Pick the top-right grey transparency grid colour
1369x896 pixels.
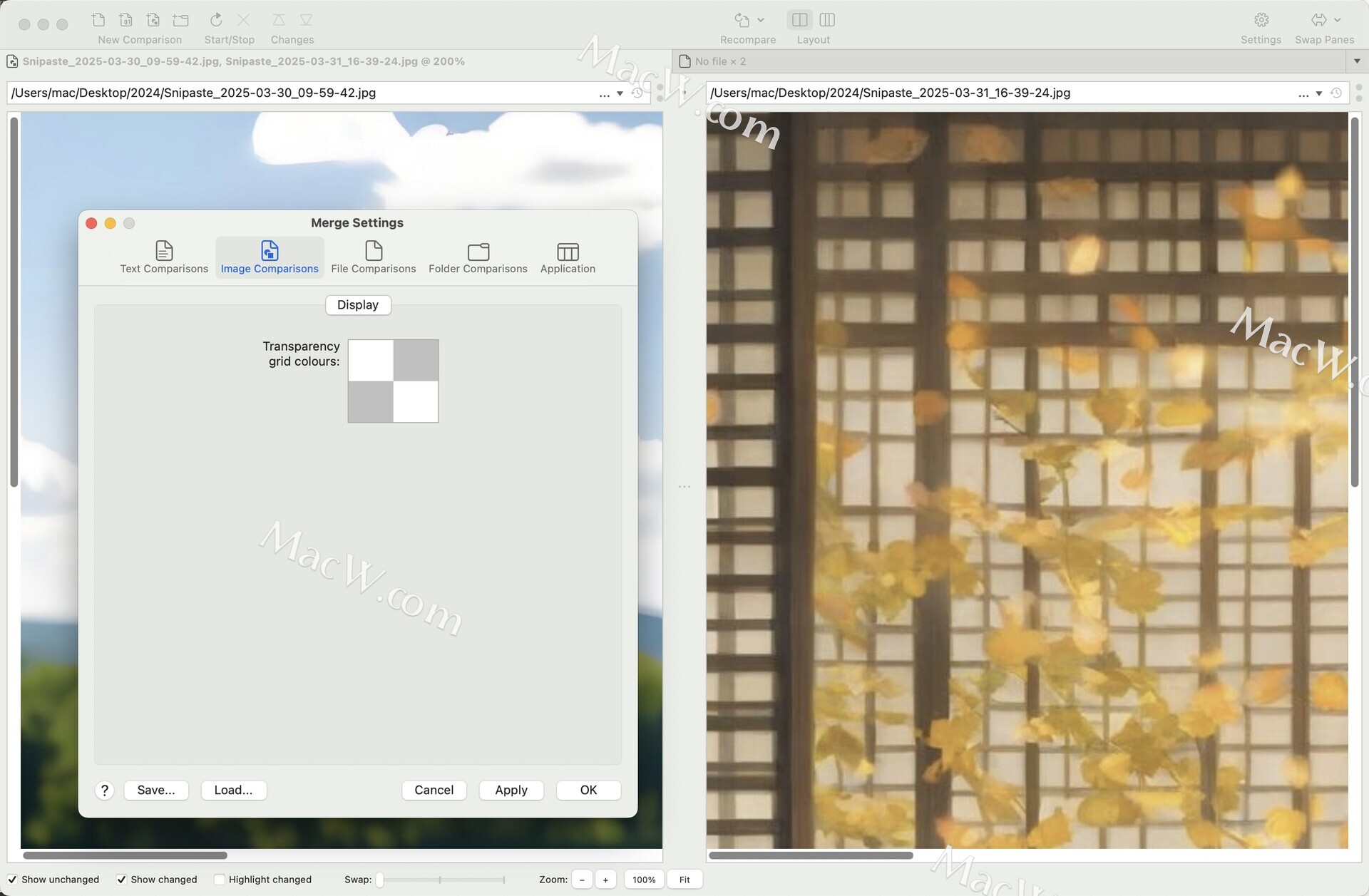tap(416, 361)
